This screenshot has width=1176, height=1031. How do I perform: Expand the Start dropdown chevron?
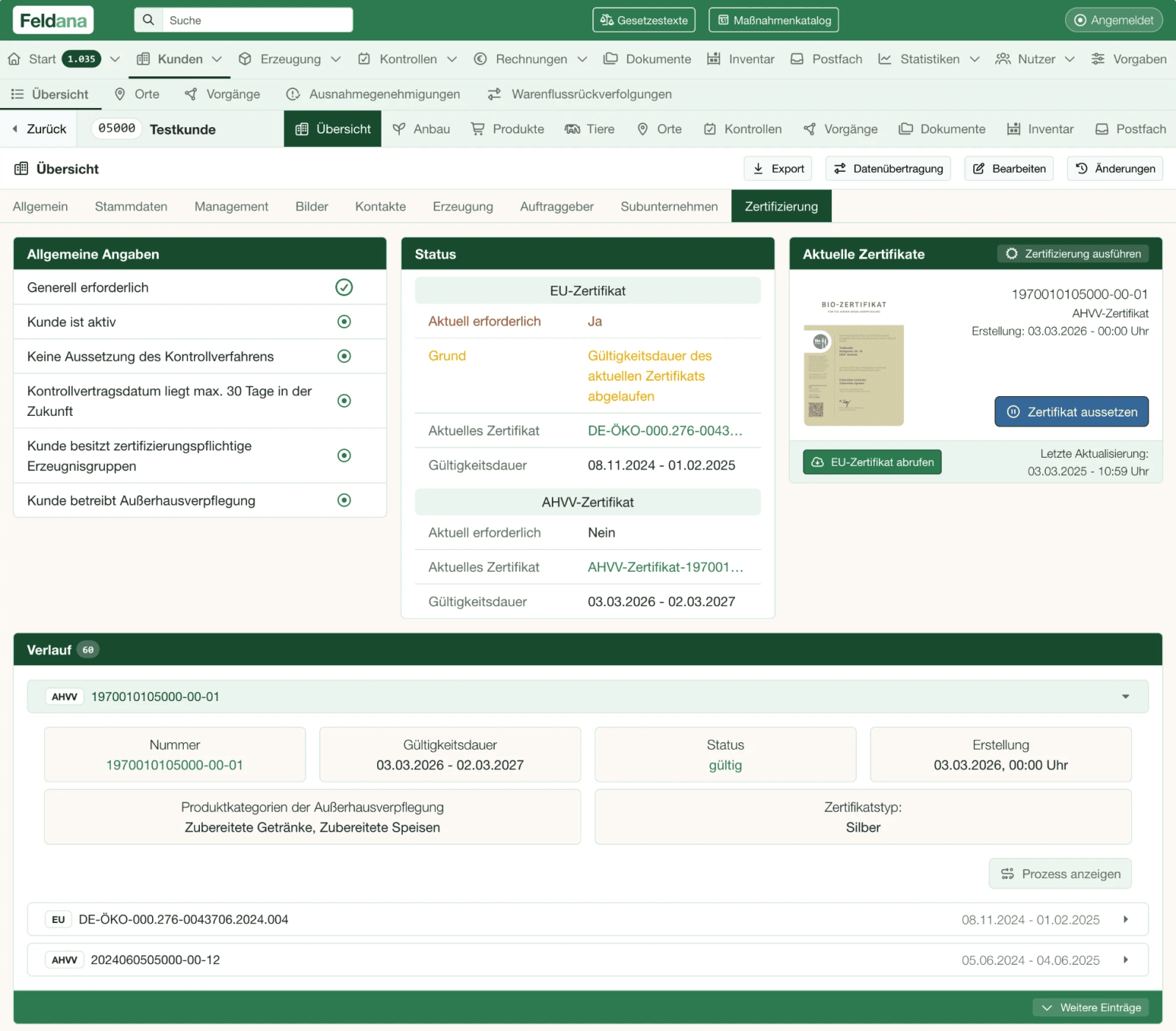115,59
